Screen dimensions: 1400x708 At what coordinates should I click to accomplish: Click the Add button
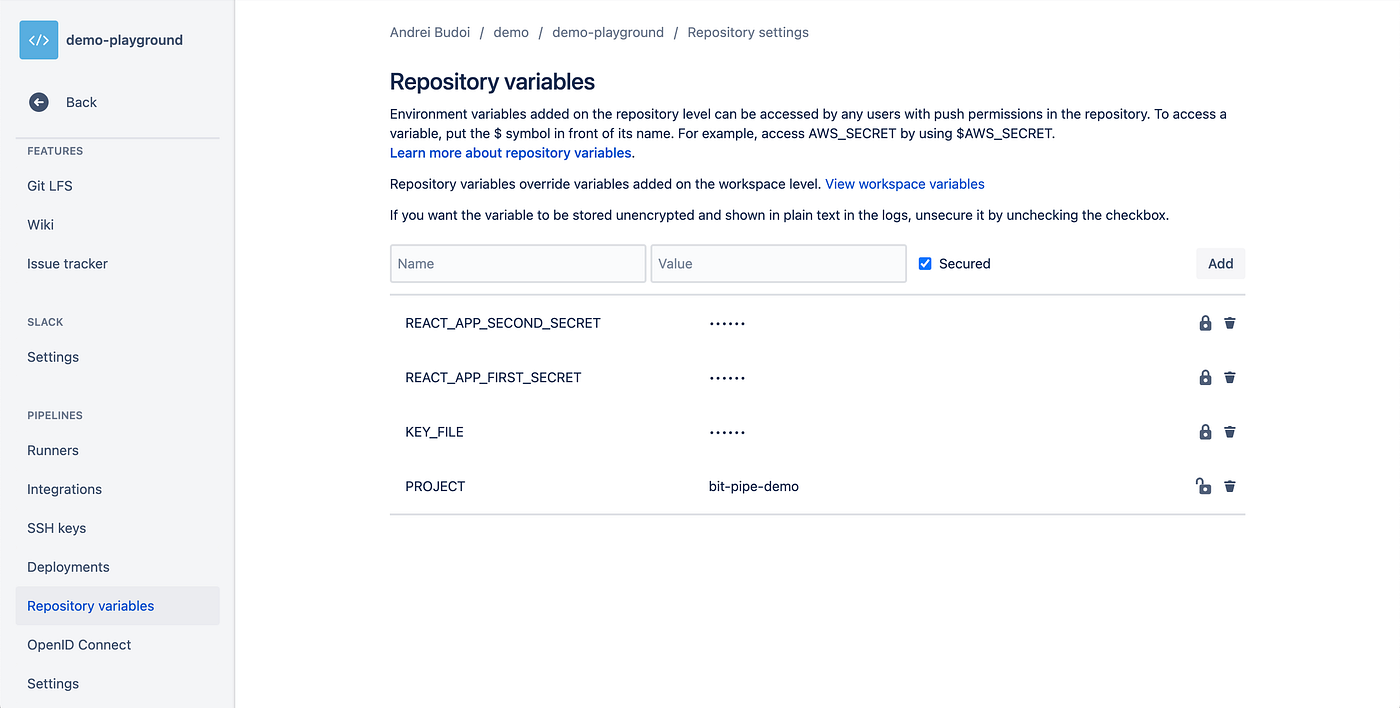pos(1220,263)
